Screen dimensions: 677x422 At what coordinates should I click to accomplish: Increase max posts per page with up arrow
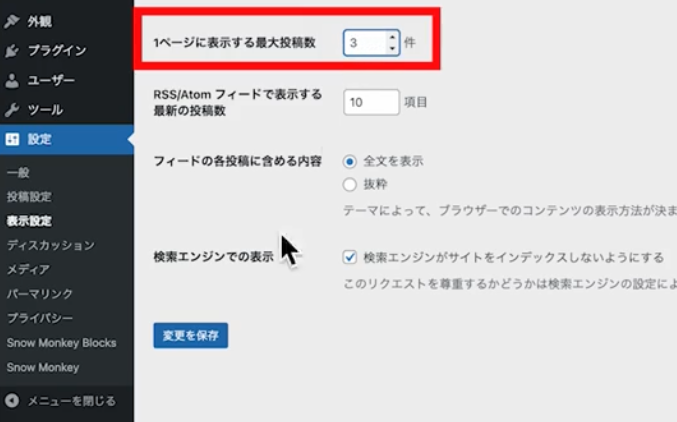point(391,36)
